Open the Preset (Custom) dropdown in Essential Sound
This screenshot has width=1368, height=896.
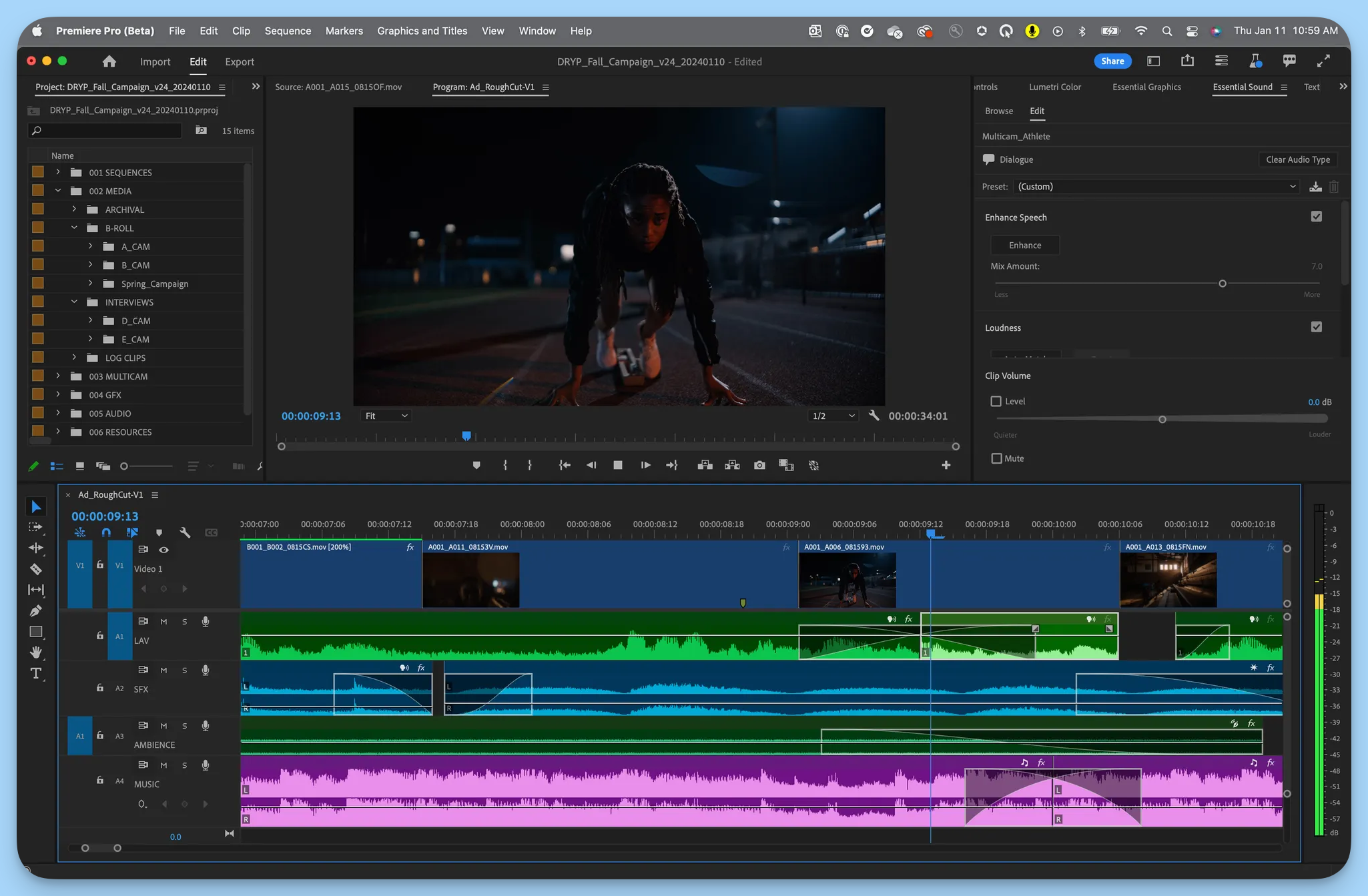(x=1155, y=186)
